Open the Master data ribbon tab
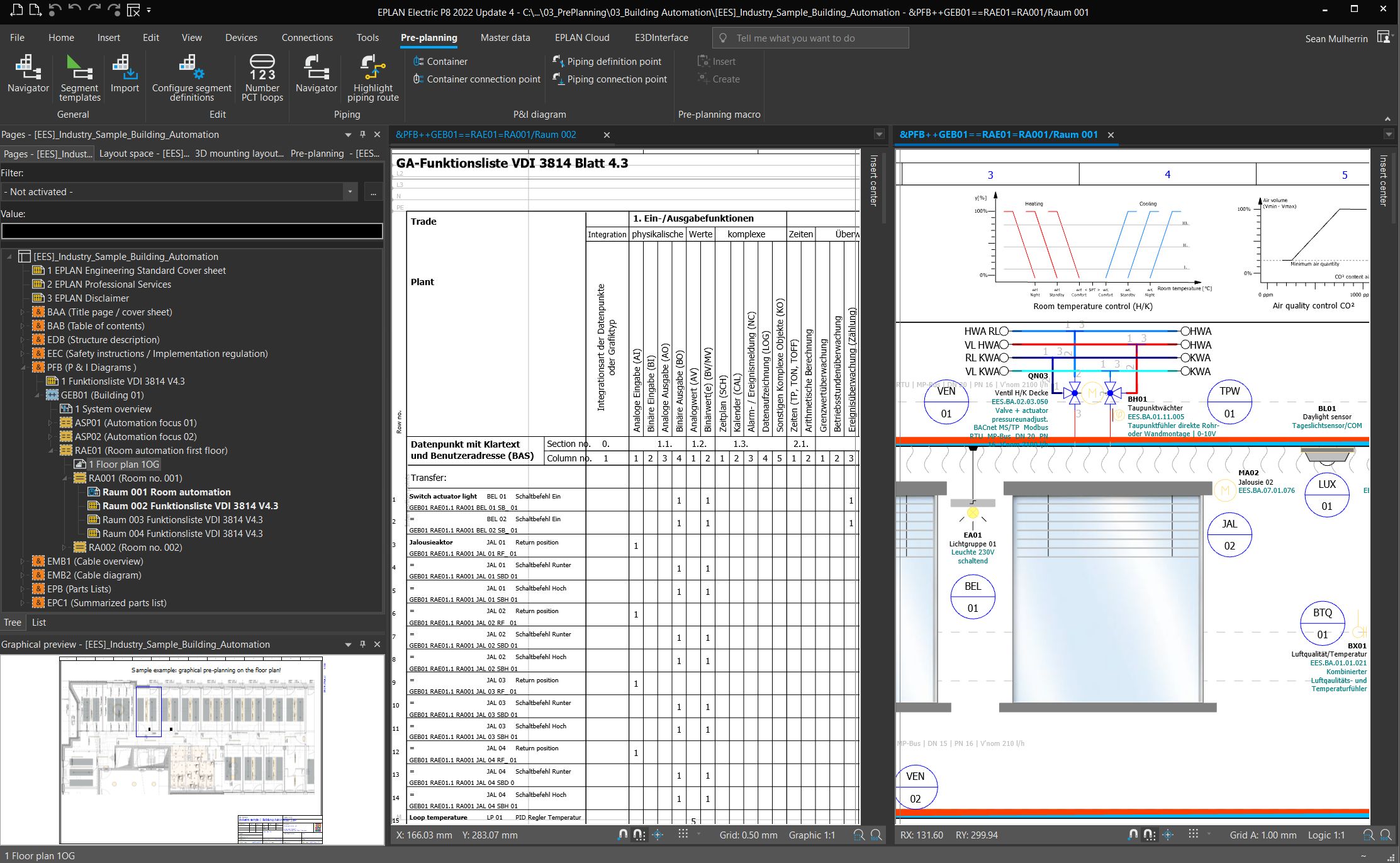 coord(505,38)
